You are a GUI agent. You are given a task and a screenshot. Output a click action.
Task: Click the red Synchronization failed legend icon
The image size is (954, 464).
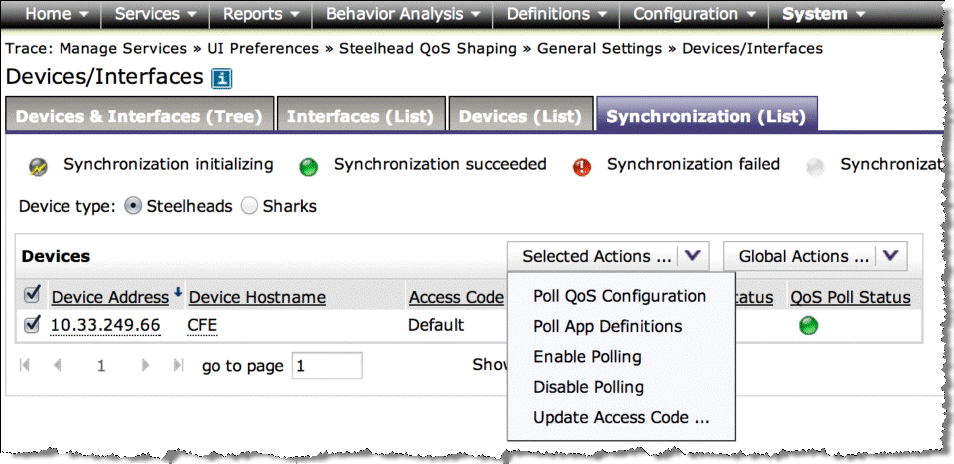coord(582,167)
